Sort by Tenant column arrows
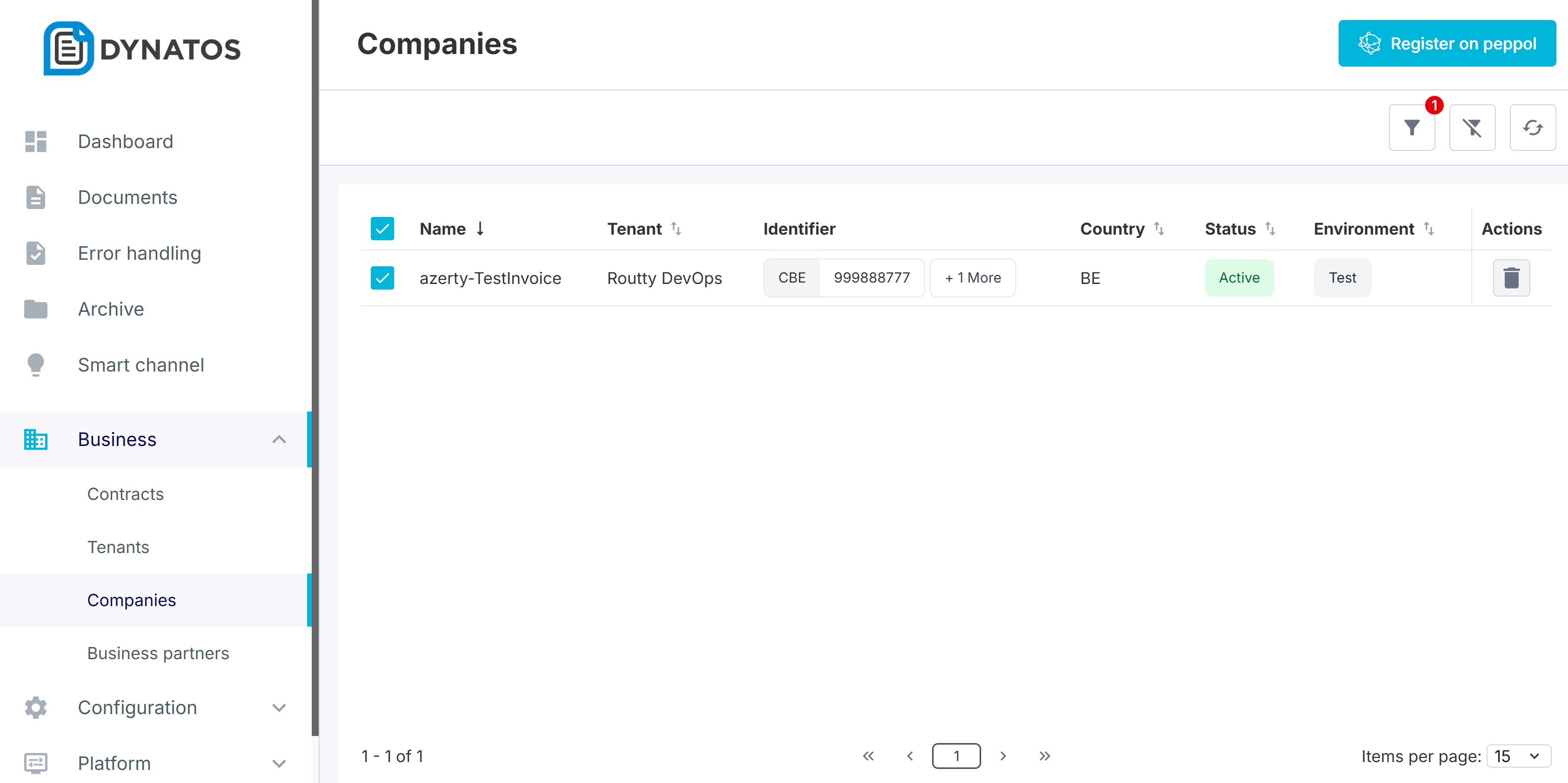 [676, 228]
